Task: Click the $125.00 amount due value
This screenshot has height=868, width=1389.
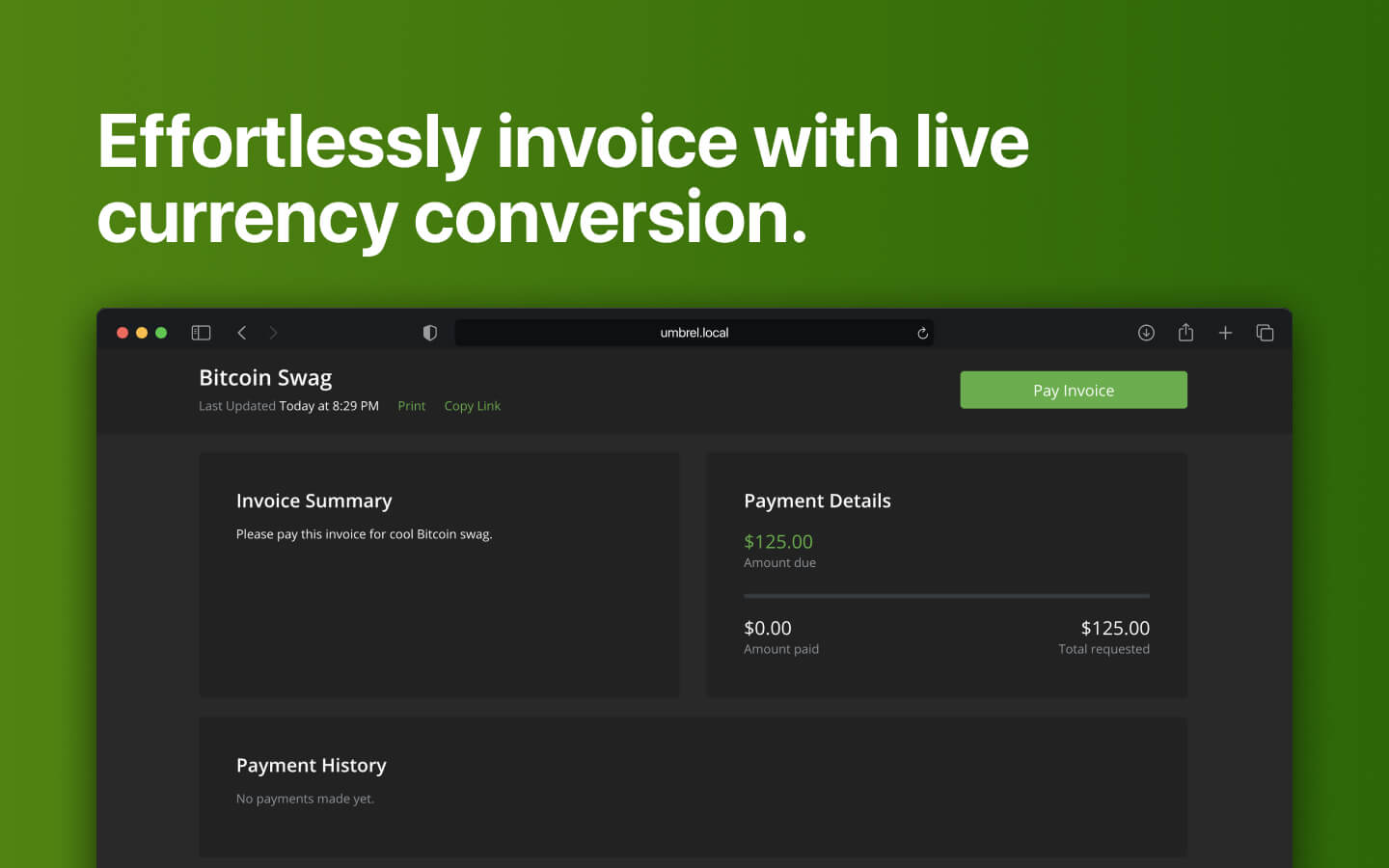Action: pos(777,541)
